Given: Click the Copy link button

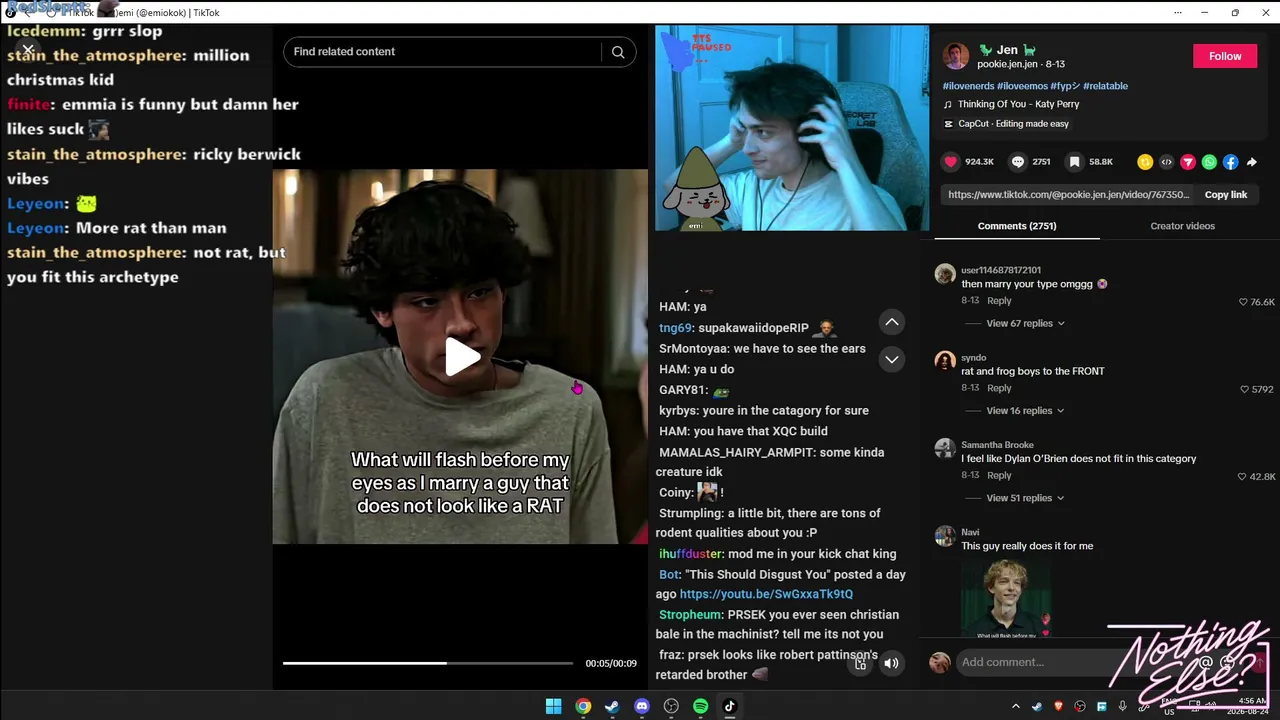Looking at the screenshot, I should tap(1226, 195).
